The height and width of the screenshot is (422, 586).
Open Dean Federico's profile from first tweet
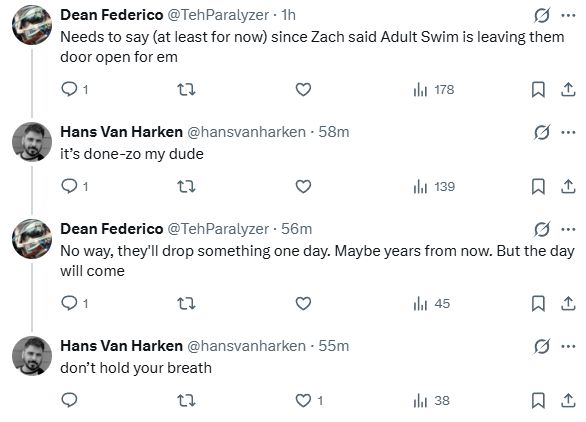[112, 15]
